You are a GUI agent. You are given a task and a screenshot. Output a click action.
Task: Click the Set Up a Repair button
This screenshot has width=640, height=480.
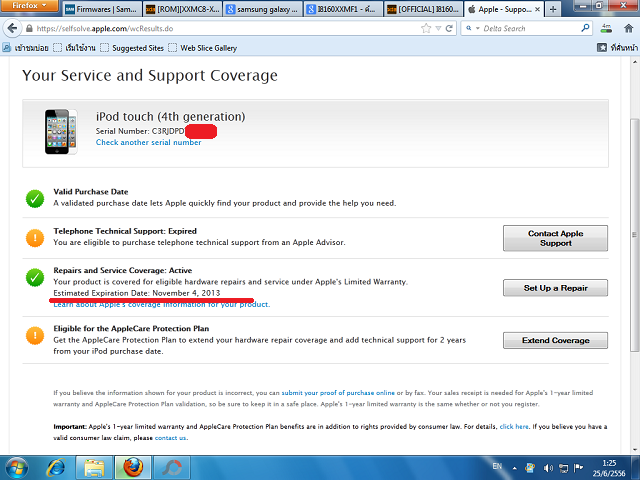pos(555,288)
